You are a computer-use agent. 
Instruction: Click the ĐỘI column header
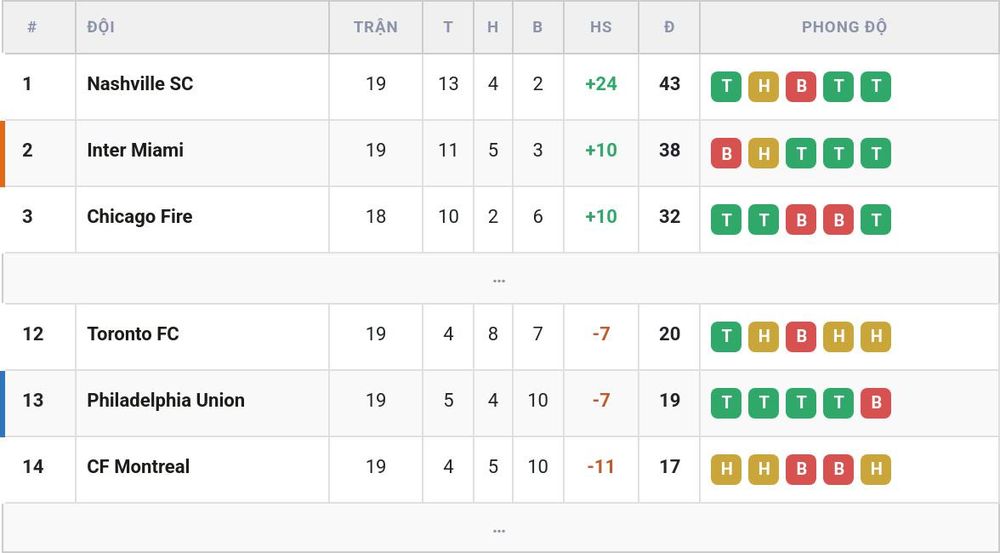tap(101, 27)
